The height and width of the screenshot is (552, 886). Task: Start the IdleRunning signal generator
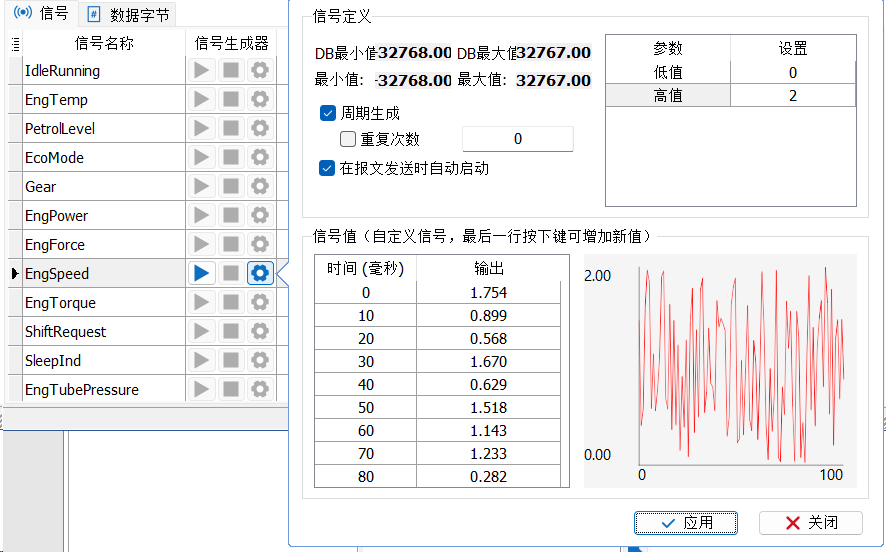(x=201, y=71)
